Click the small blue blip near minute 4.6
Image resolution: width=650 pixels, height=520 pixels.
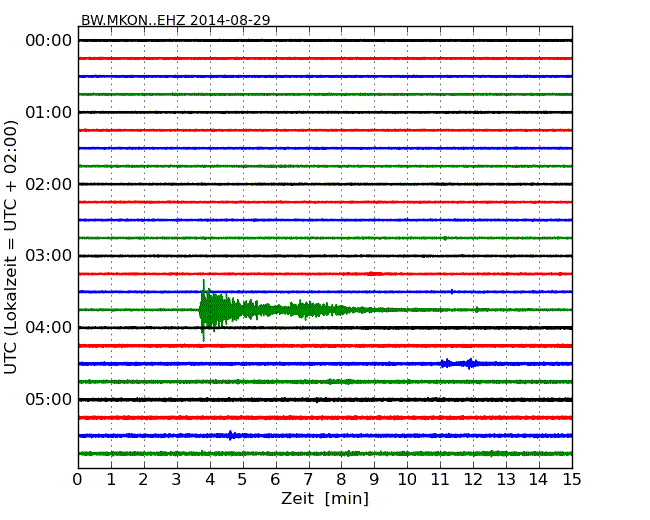pyautogui.click(x=231, y=435)
